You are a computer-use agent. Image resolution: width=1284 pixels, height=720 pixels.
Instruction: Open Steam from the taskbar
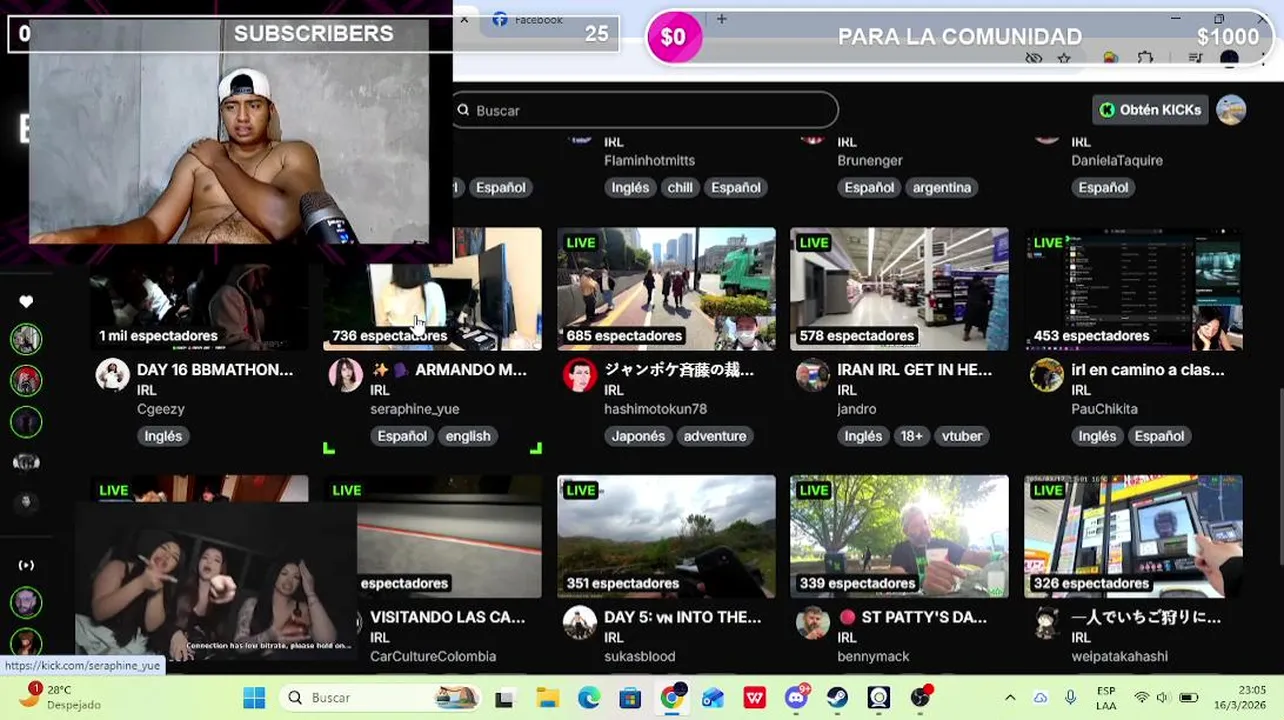(838, 697)
